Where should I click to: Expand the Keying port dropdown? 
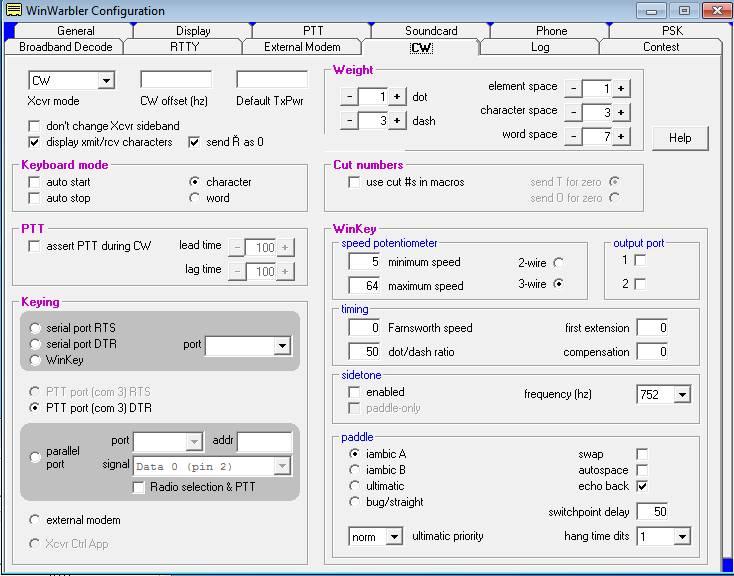coord(282,346)
